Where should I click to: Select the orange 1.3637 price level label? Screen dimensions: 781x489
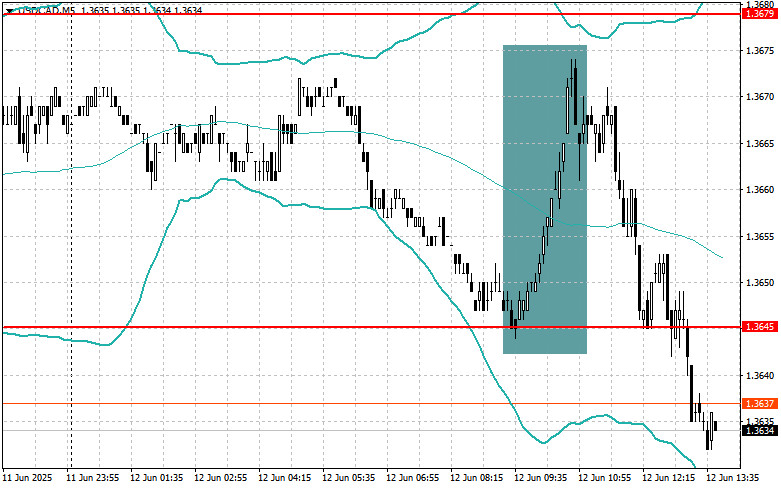(x=760, y=403)
